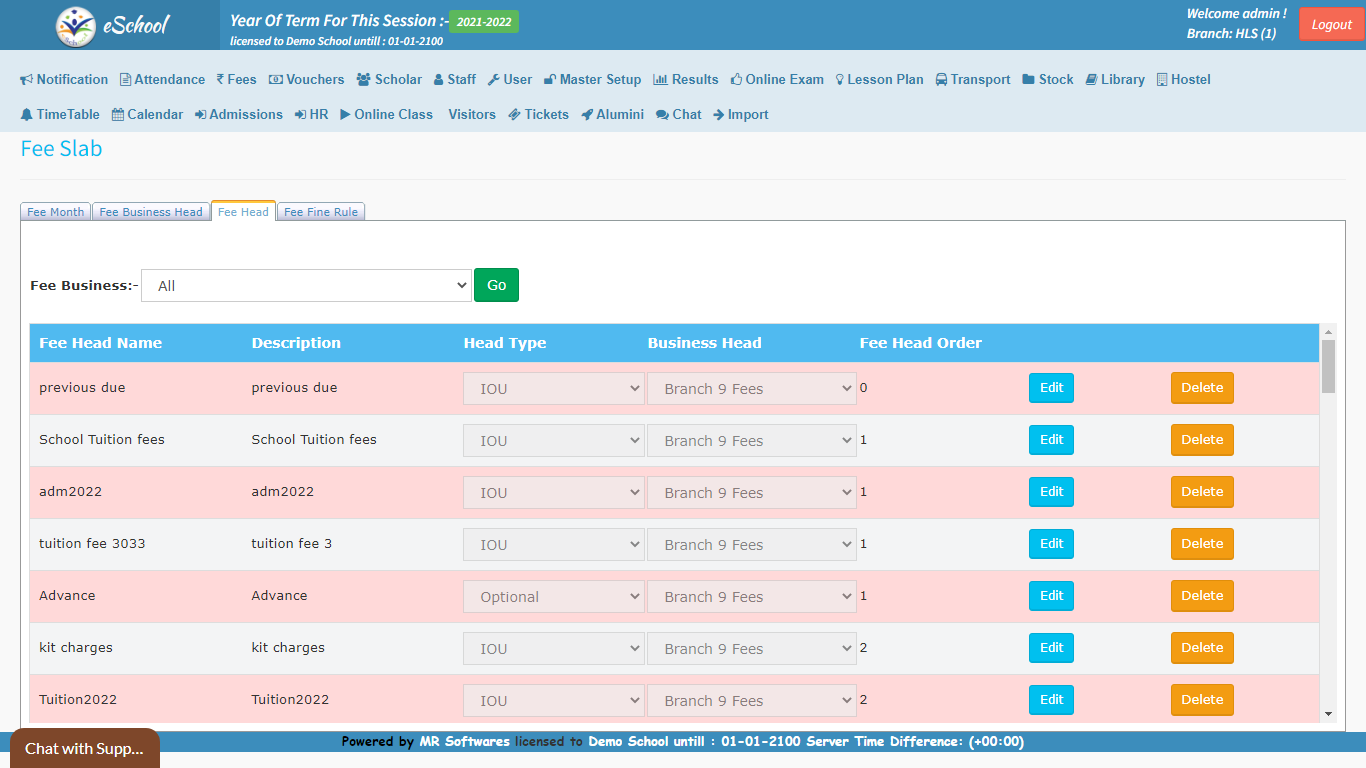Click the Fees rupee icon

point(220,80)
